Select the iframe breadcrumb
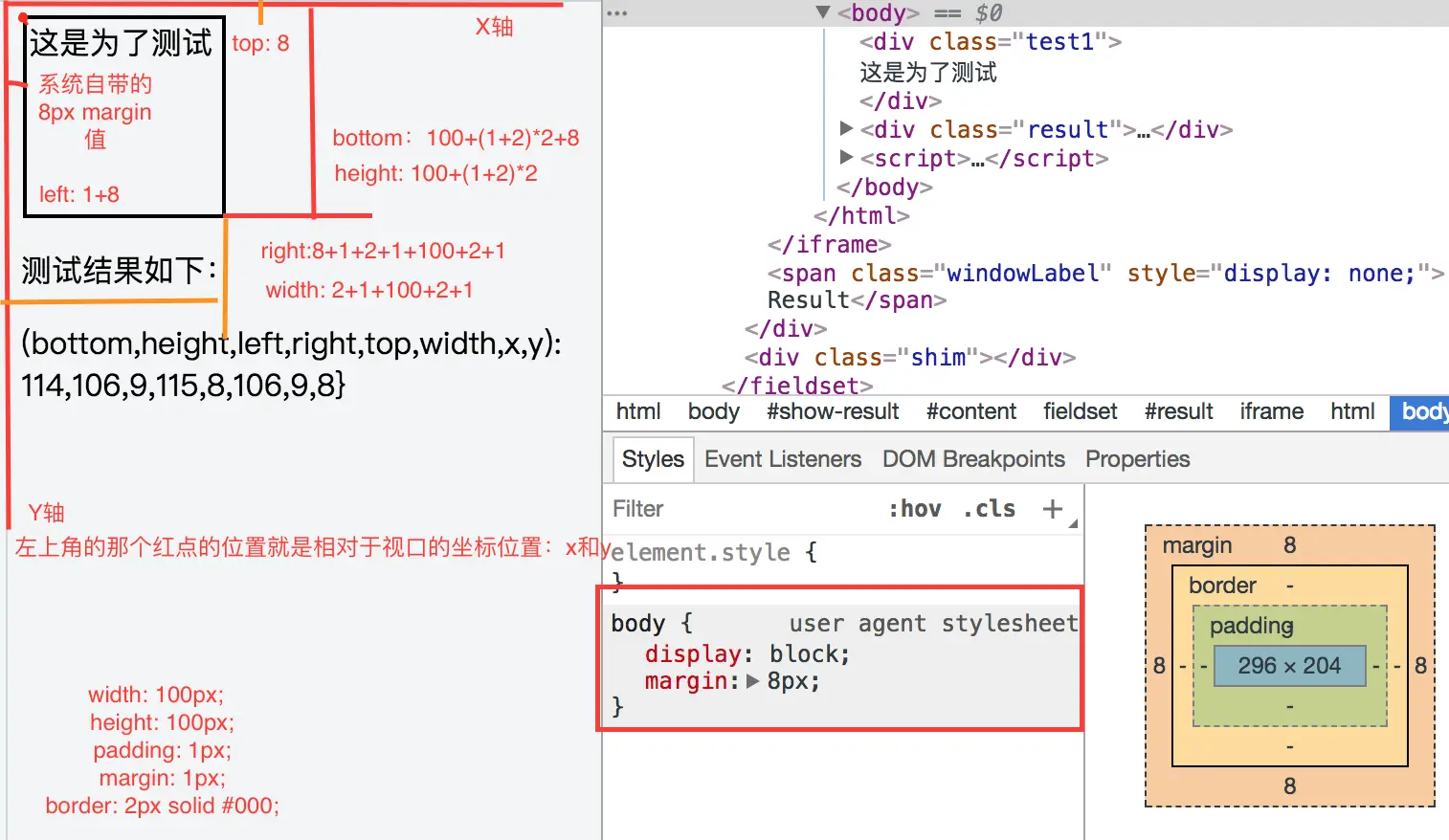Image resolution: width=1449 pixels, height=840 pixels. (x=1271, y=411)
